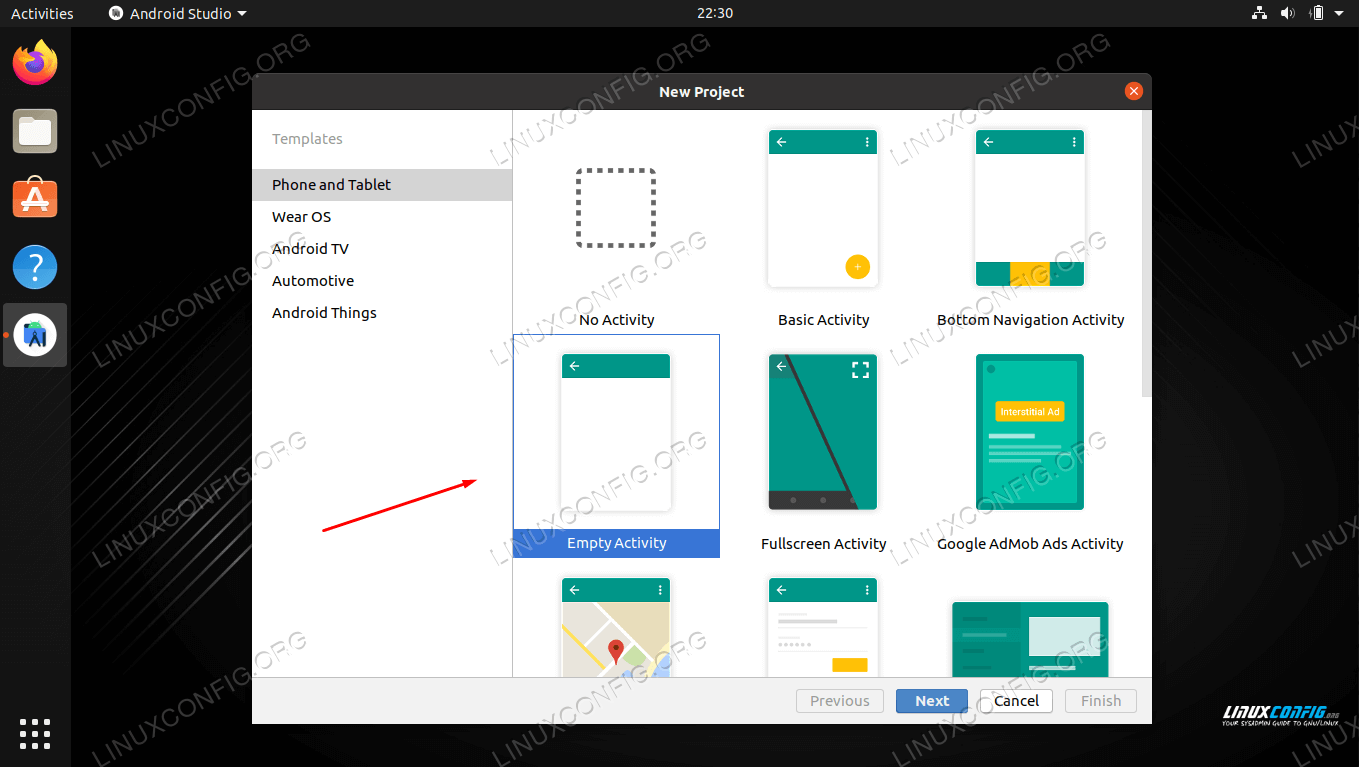Screen dimensions: 1359x767
Task: Click the Previous button
Action: tap(840, 701)
